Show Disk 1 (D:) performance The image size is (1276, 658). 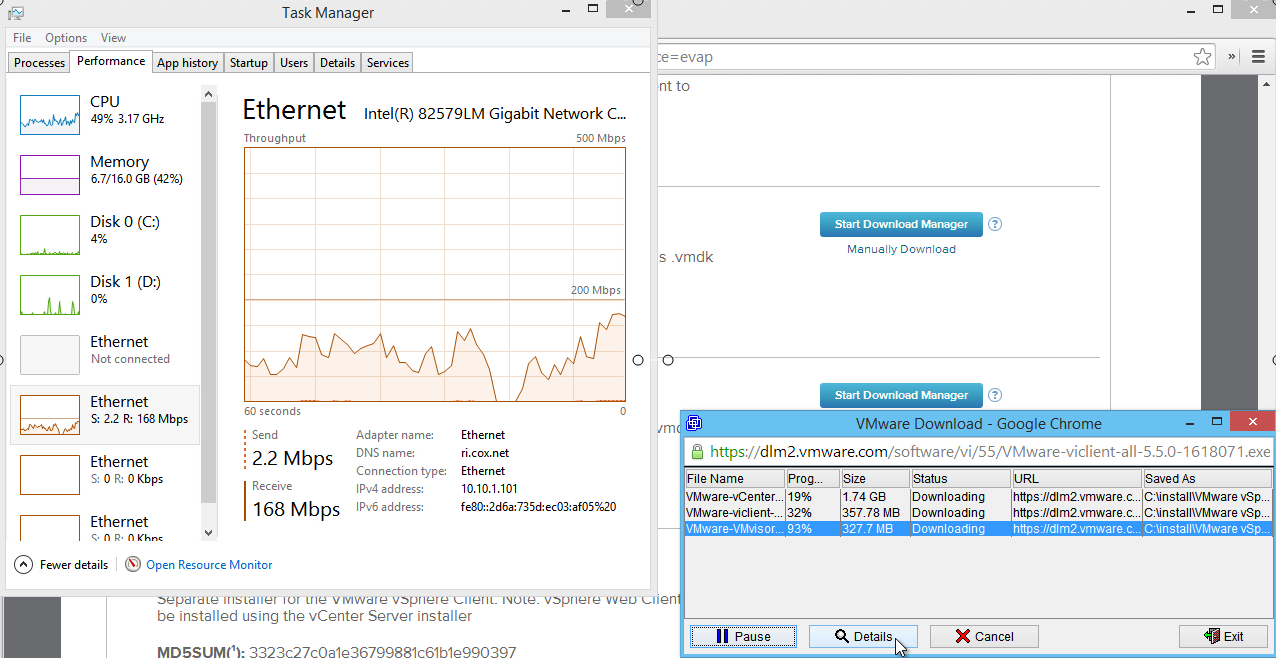tap(105, 294)
